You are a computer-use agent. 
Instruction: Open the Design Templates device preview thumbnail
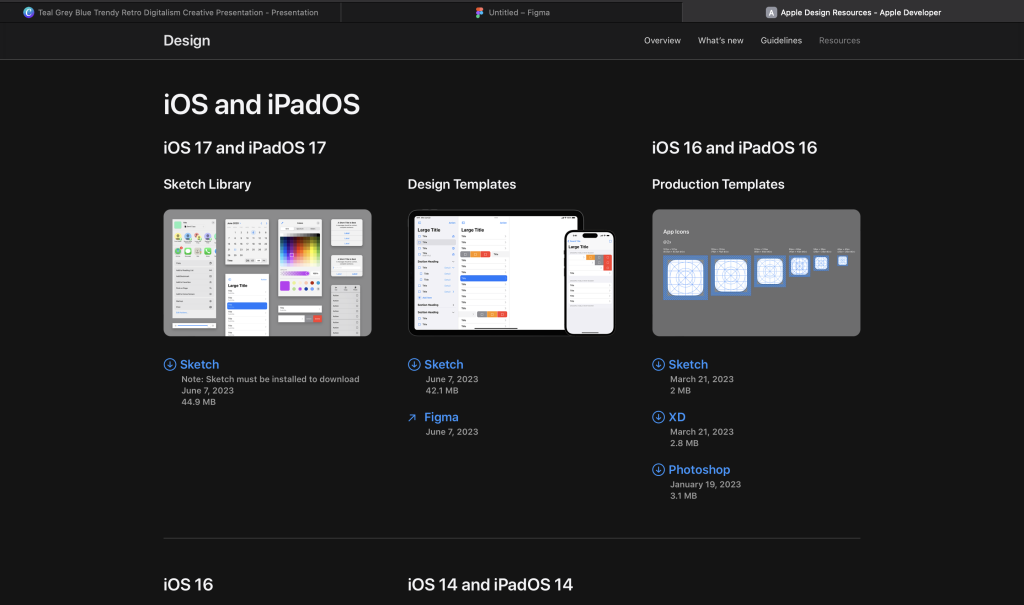[x=511, y=273]
